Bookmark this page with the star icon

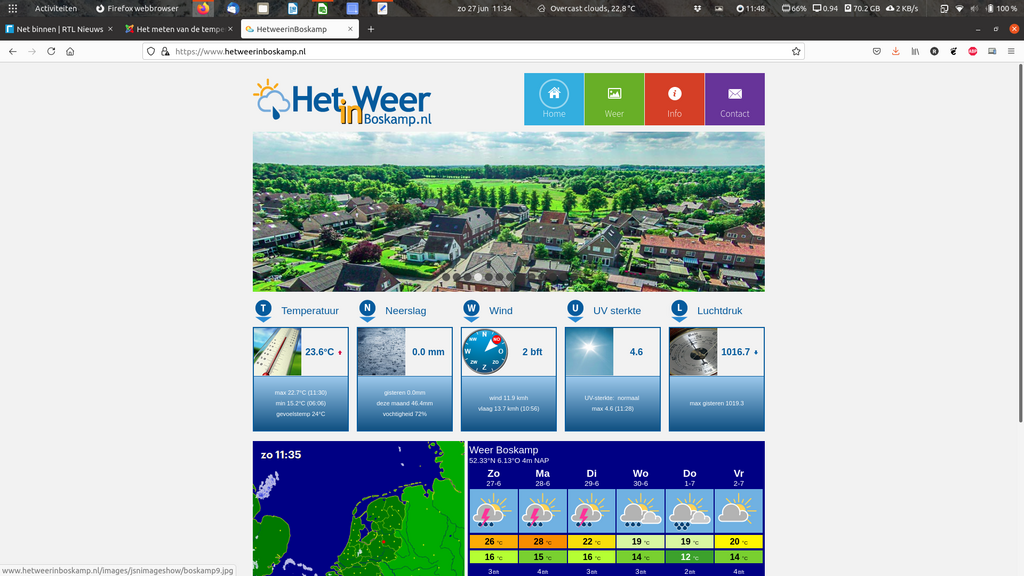796,51
